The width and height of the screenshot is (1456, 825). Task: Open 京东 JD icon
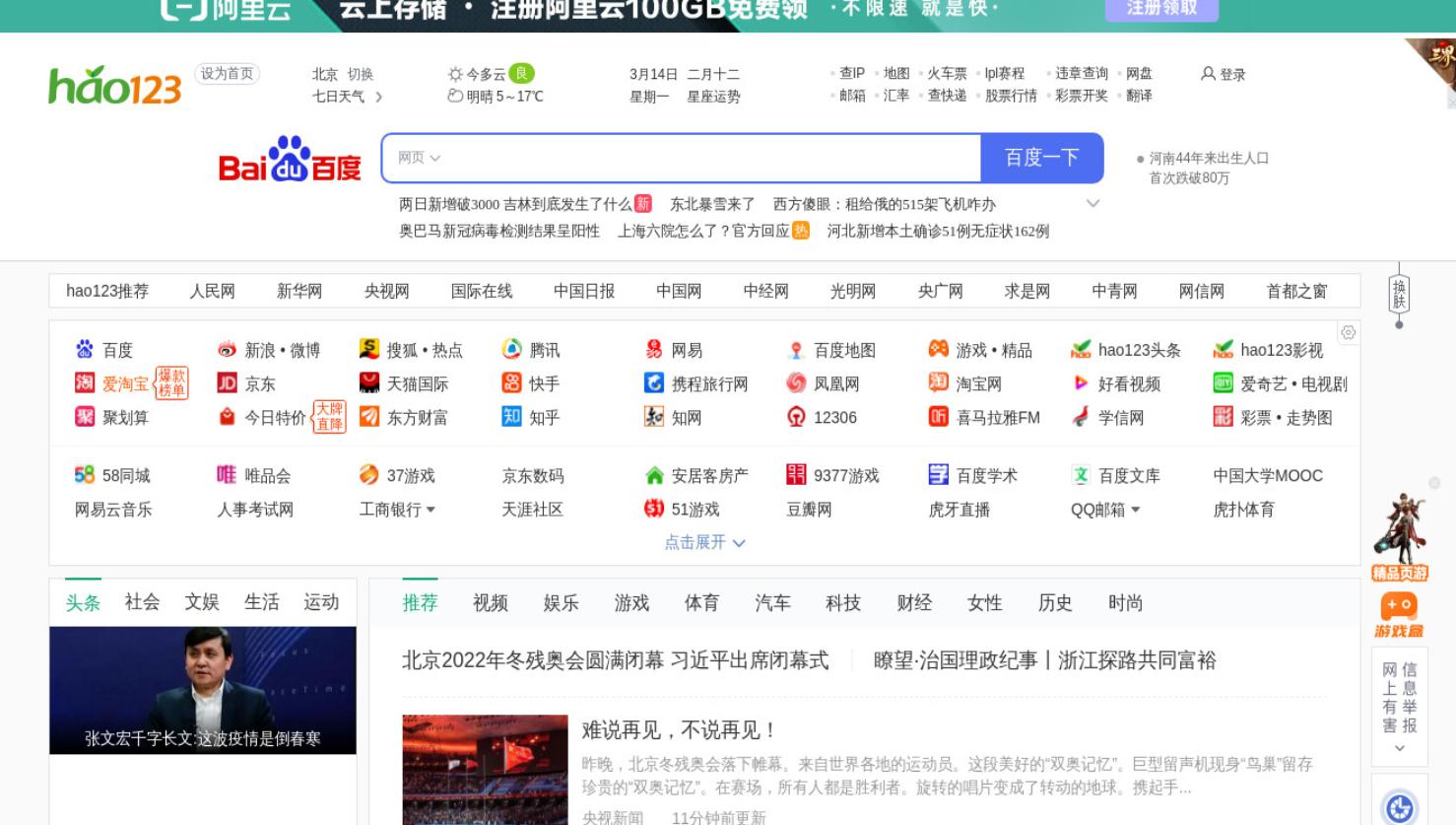point(227,383)
